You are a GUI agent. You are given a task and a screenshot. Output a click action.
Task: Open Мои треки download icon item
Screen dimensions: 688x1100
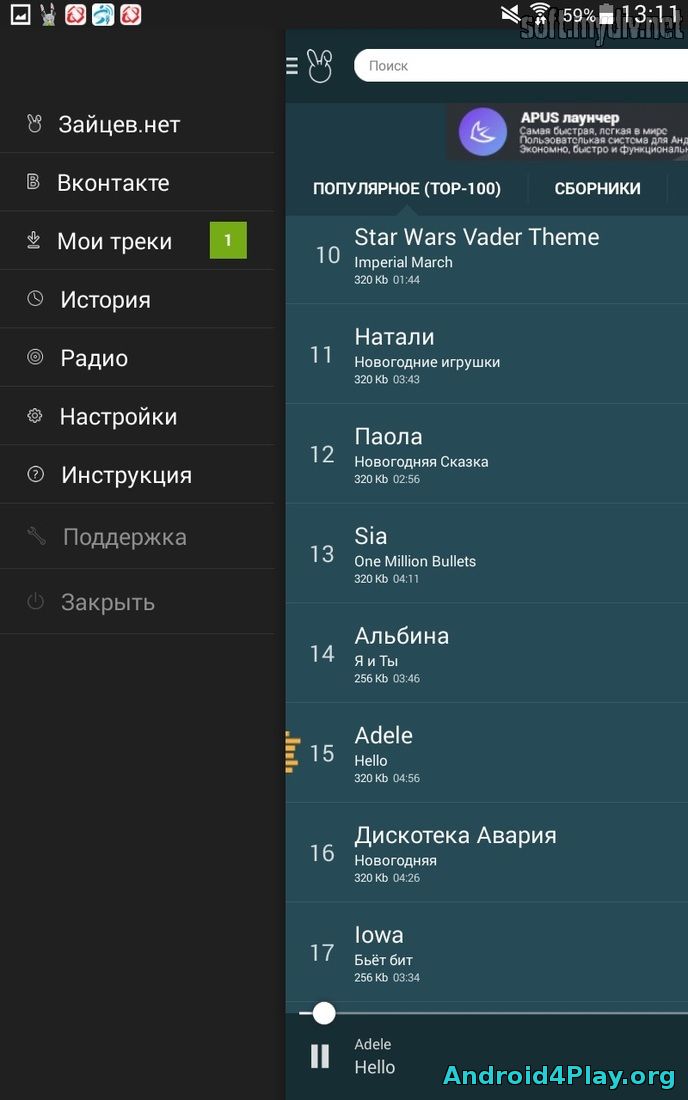[137, 241]
